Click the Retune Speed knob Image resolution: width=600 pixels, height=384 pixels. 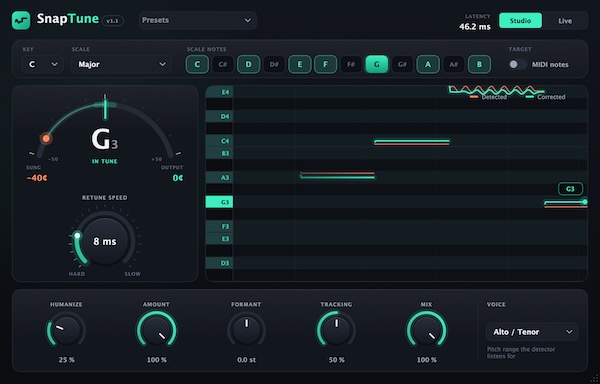[x=105, y=241]
